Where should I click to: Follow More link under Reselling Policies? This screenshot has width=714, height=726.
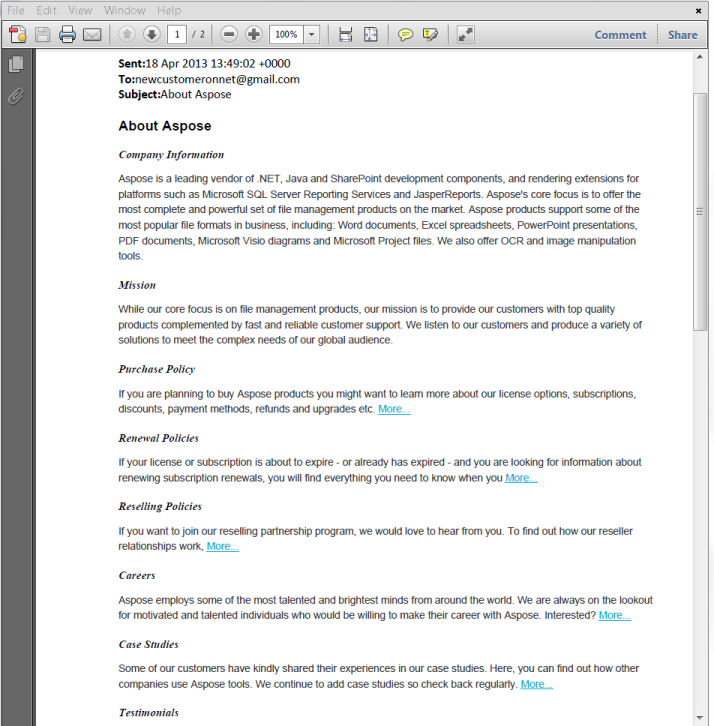(x=223, y=546)
